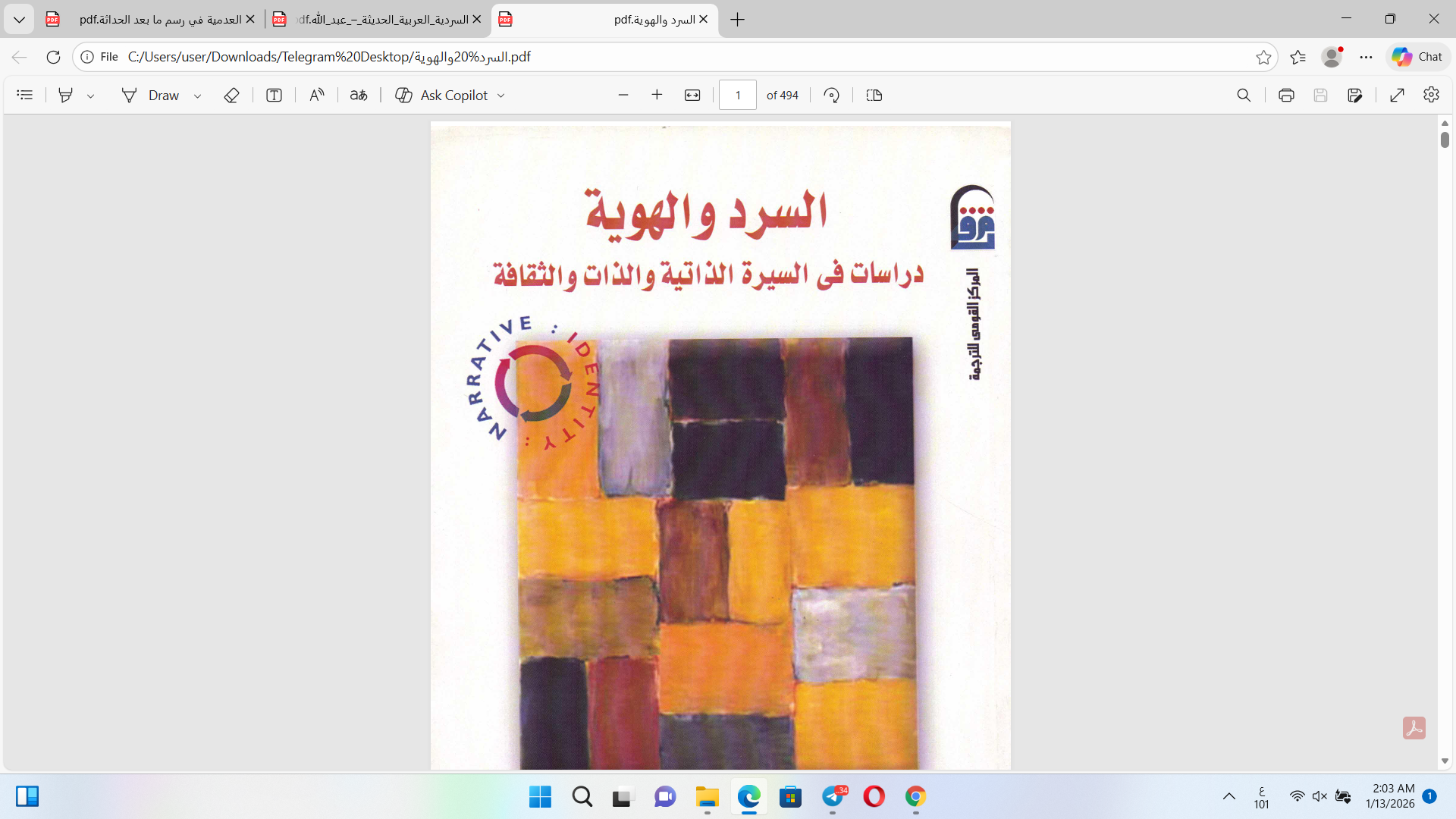The height and width of the screenshot is (819, 1456).
Task: Open the Windows Start menu
Action: point(540,796)
